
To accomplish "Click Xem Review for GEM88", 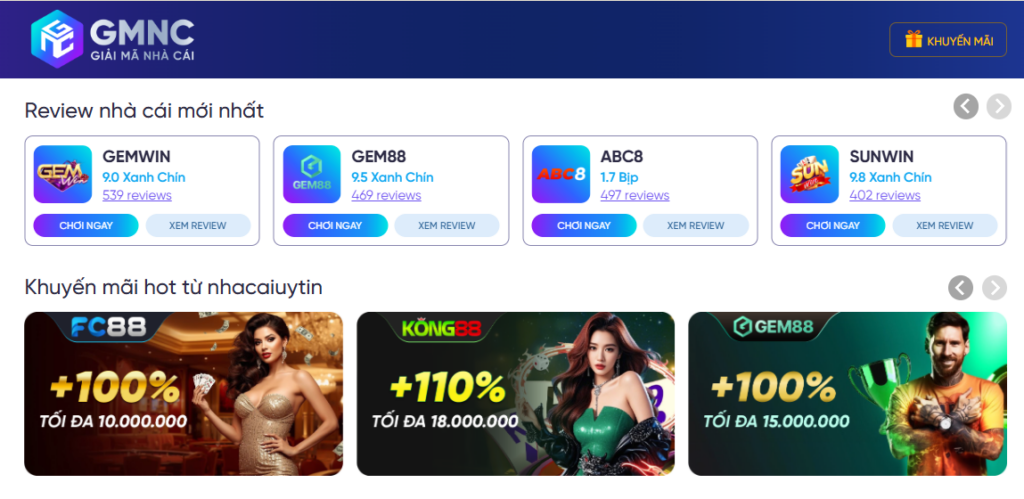I will coord(447,225).
